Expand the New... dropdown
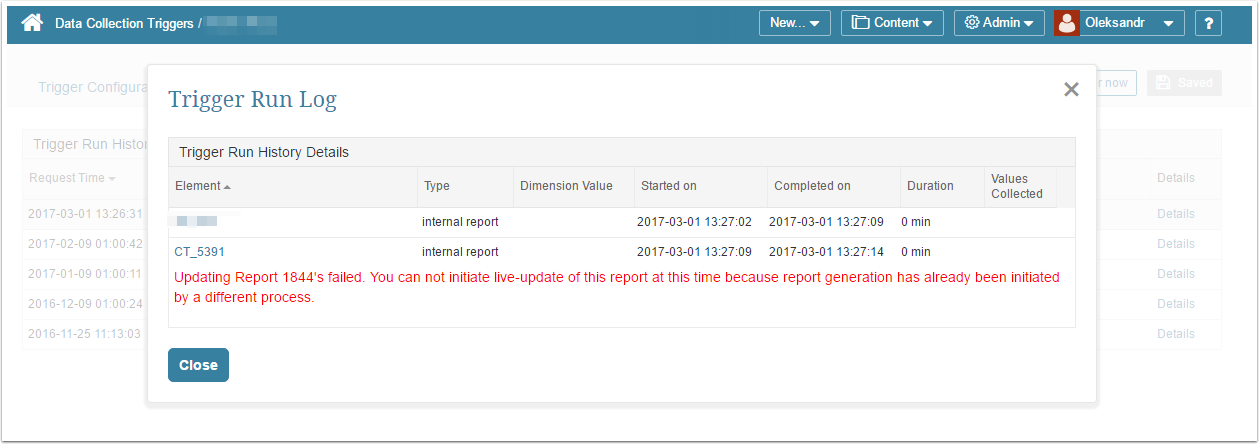The width and height of the screenshot is (1259, 444). click(794, 23)
